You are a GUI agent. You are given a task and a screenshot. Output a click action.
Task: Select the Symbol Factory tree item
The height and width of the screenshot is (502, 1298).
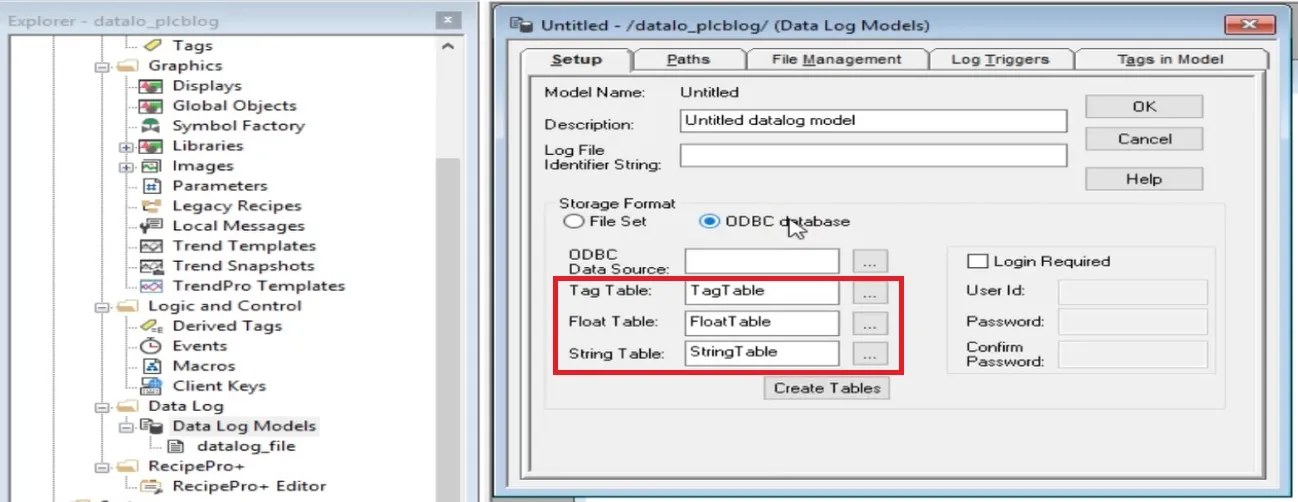tap(238, 126)
